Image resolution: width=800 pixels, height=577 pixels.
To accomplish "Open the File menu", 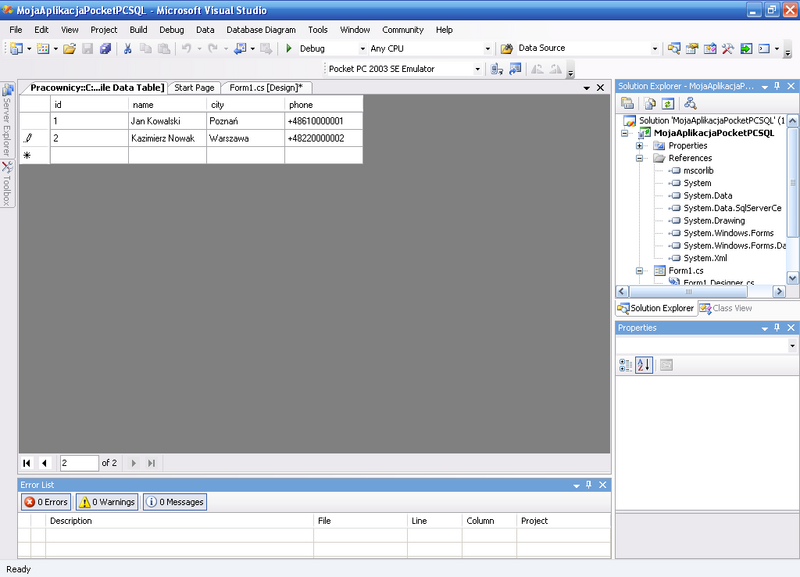I will coord(16,30).
